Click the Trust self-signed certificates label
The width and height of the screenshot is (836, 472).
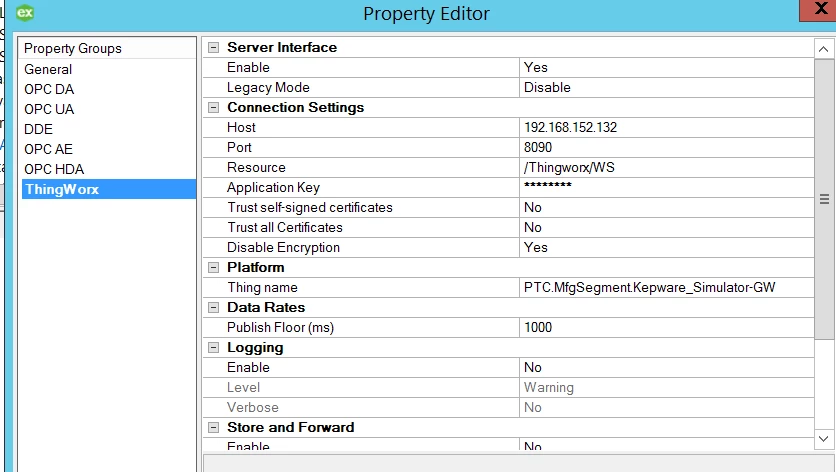[x=310, y=207]
